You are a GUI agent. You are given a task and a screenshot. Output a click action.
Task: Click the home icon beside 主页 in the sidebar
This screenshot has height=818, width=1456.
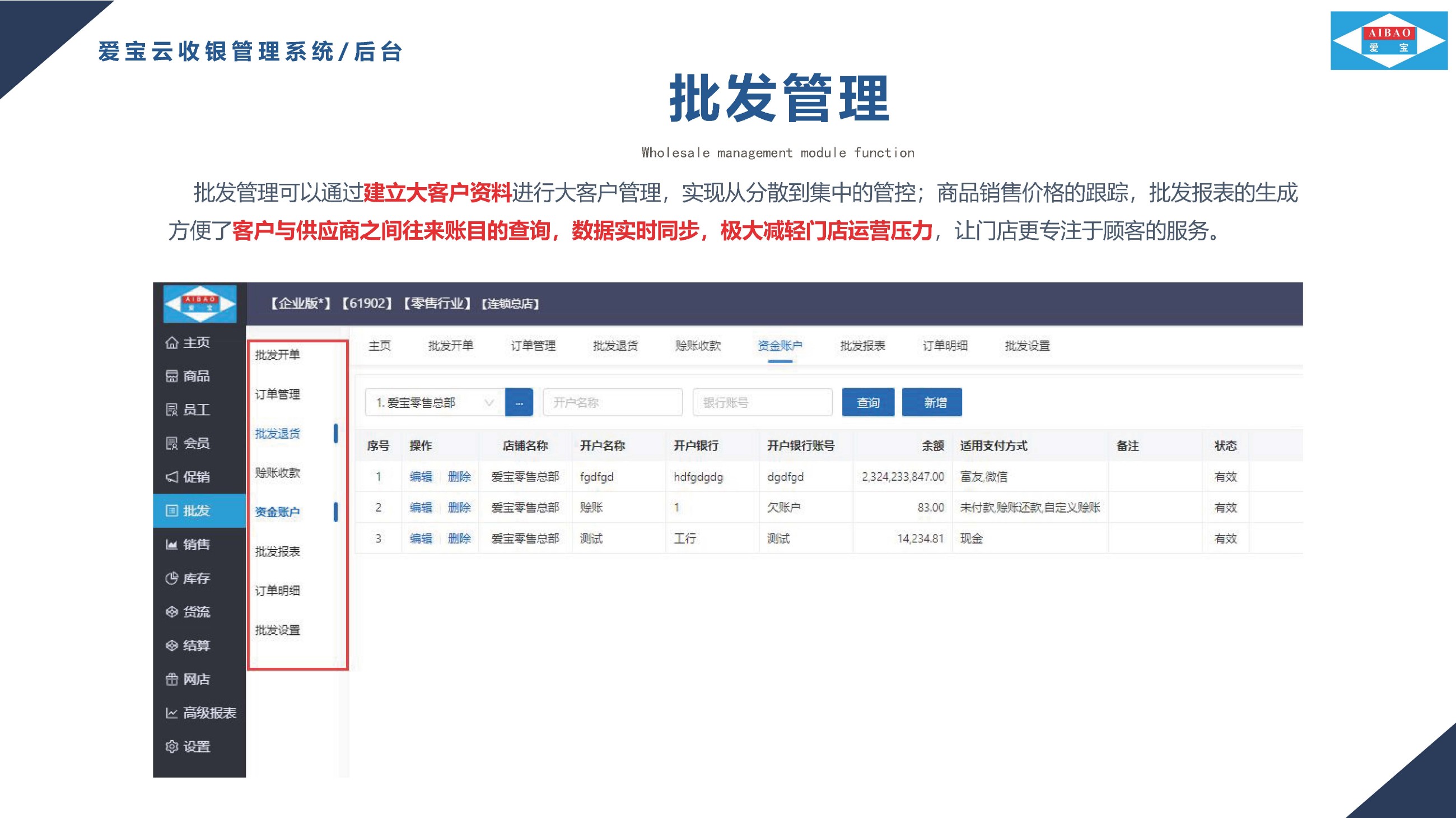pos(171,342)
